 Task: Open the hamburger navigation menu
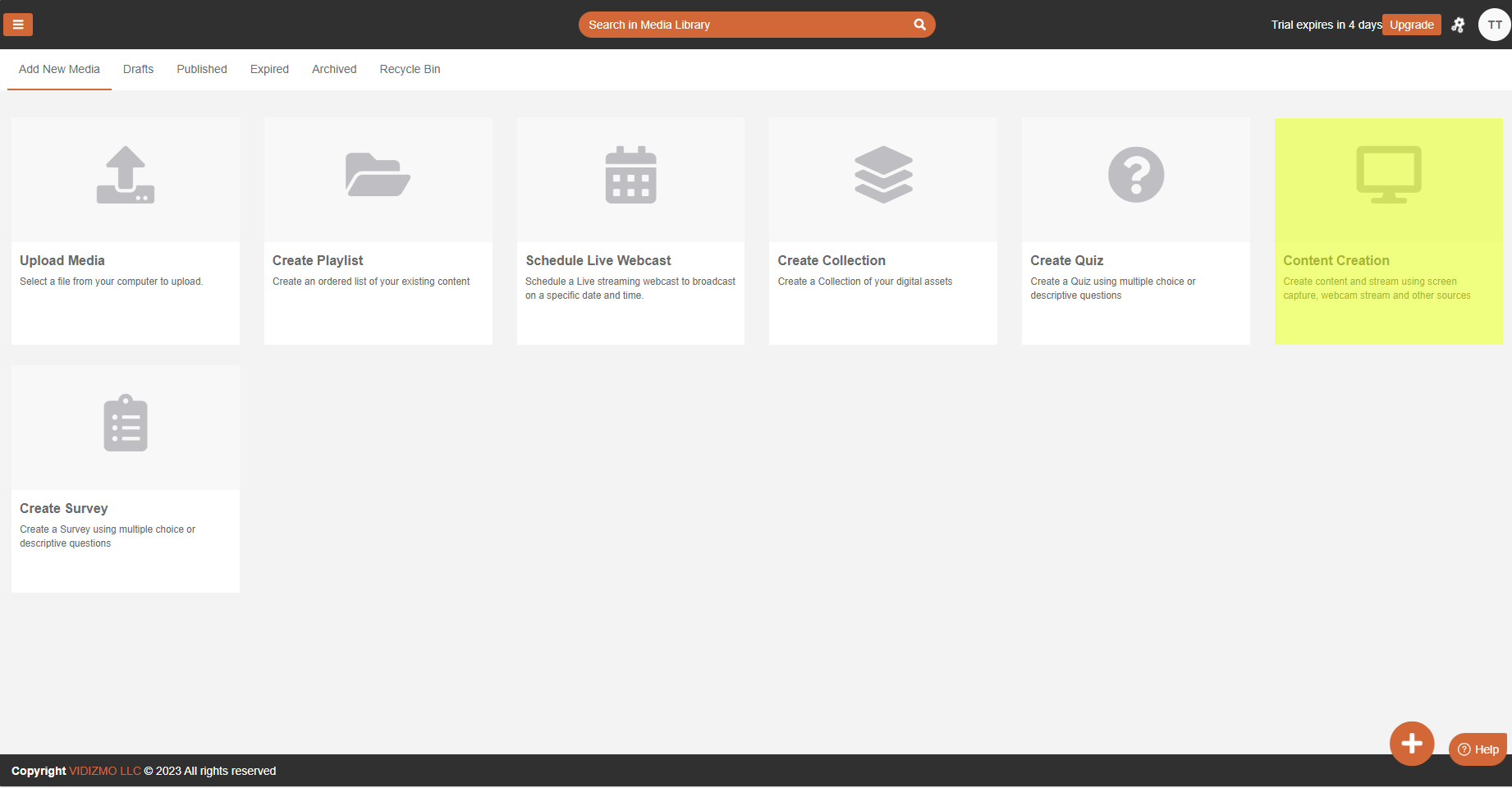18,25
